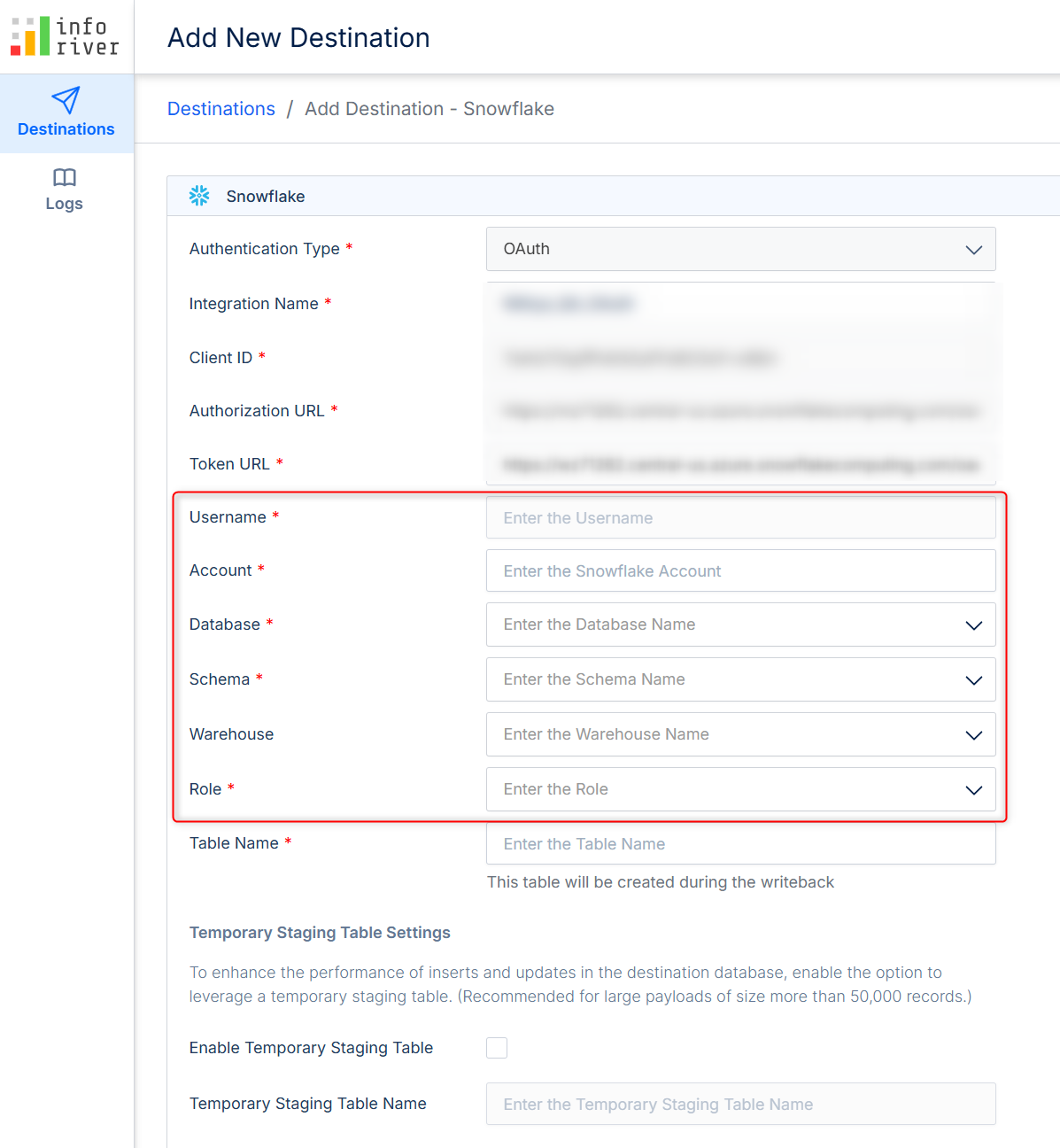Click the Destinations paper plane icon
The width and height of the screenshot is (1060, 1148).
66,100
